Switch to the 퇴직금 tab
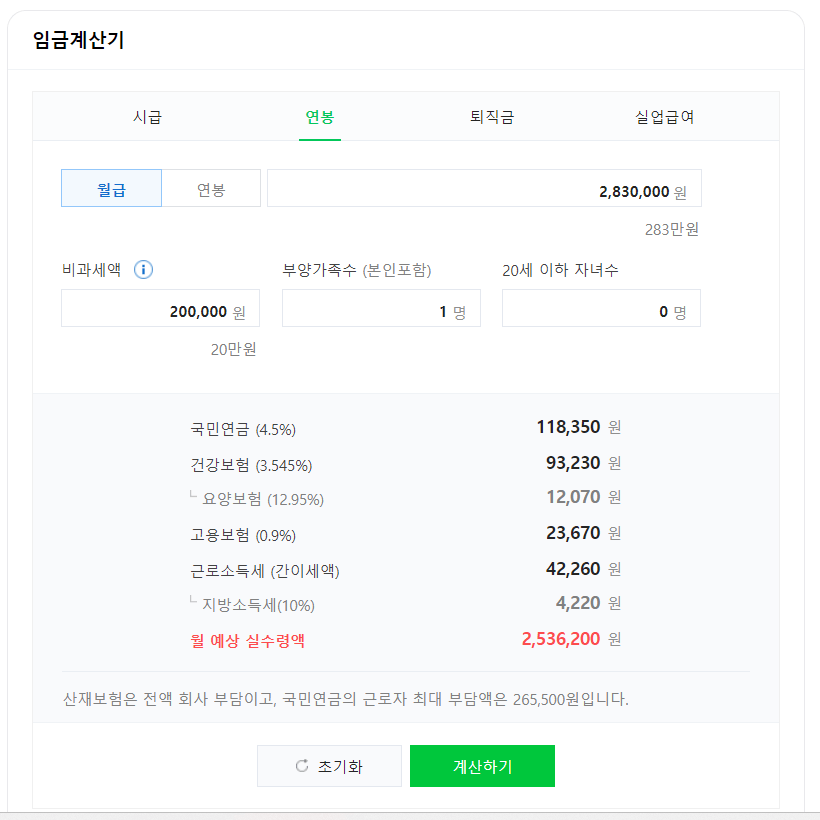The image size is (820, 820). (492, 117)
